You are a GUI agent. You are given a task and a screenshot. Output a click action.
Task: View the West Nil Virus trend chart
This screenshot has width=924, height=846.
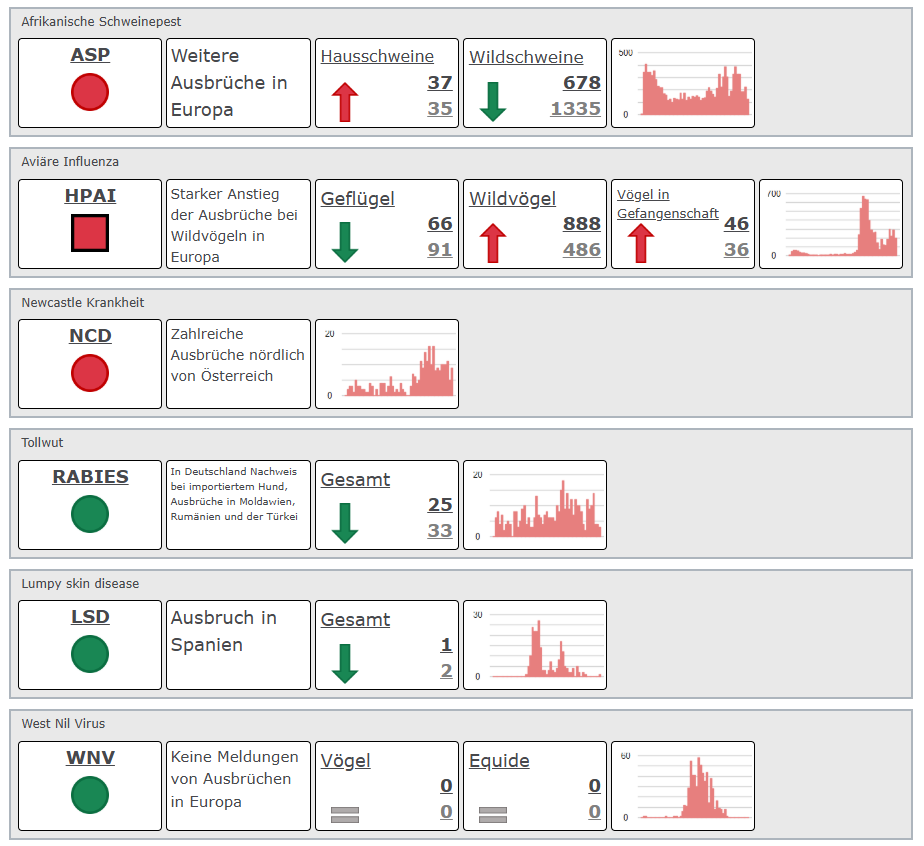[684, 786]
